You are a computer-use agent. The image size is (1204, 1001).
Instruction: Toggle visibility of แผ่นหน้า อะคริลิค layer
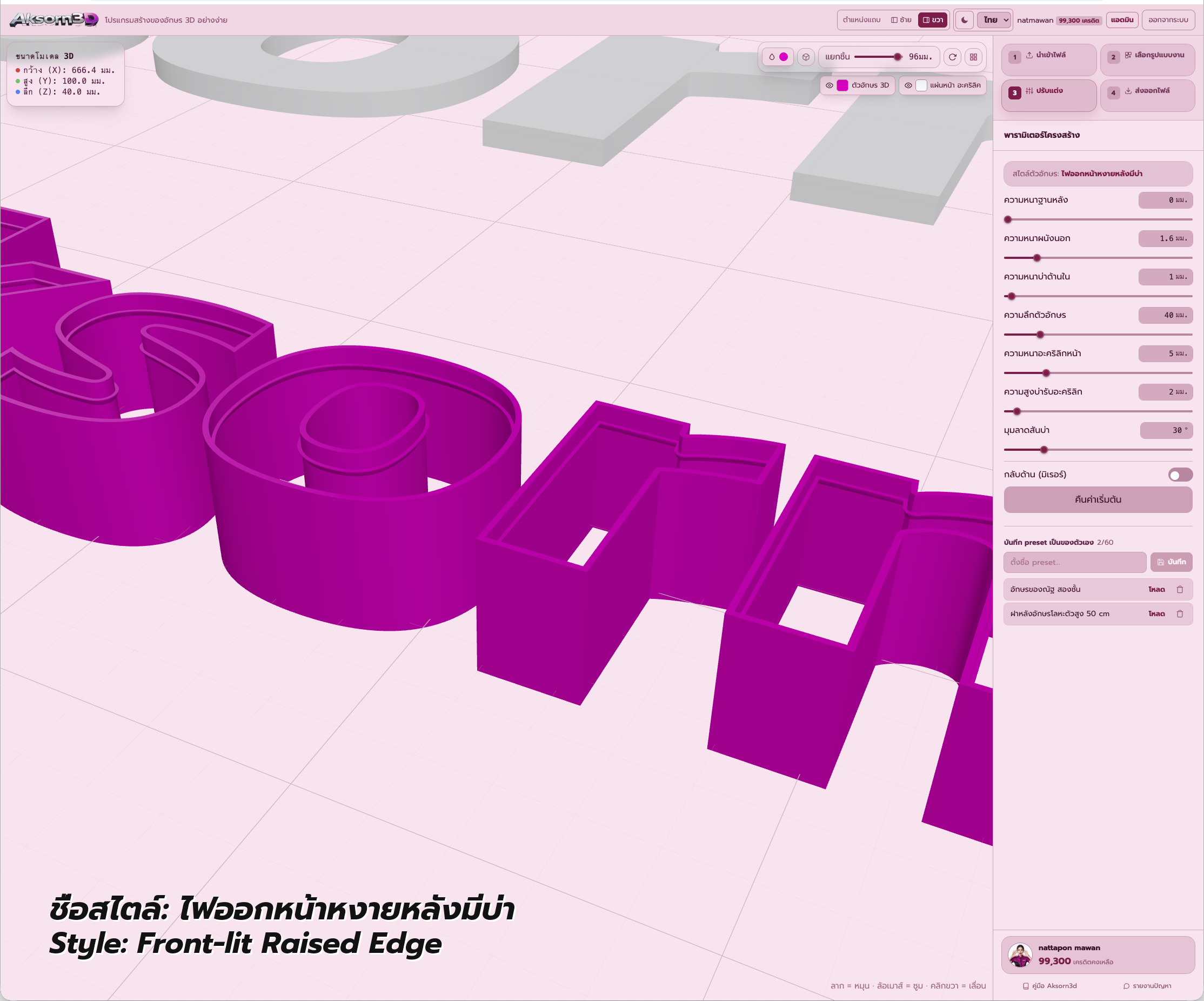(x=908, y=85)
